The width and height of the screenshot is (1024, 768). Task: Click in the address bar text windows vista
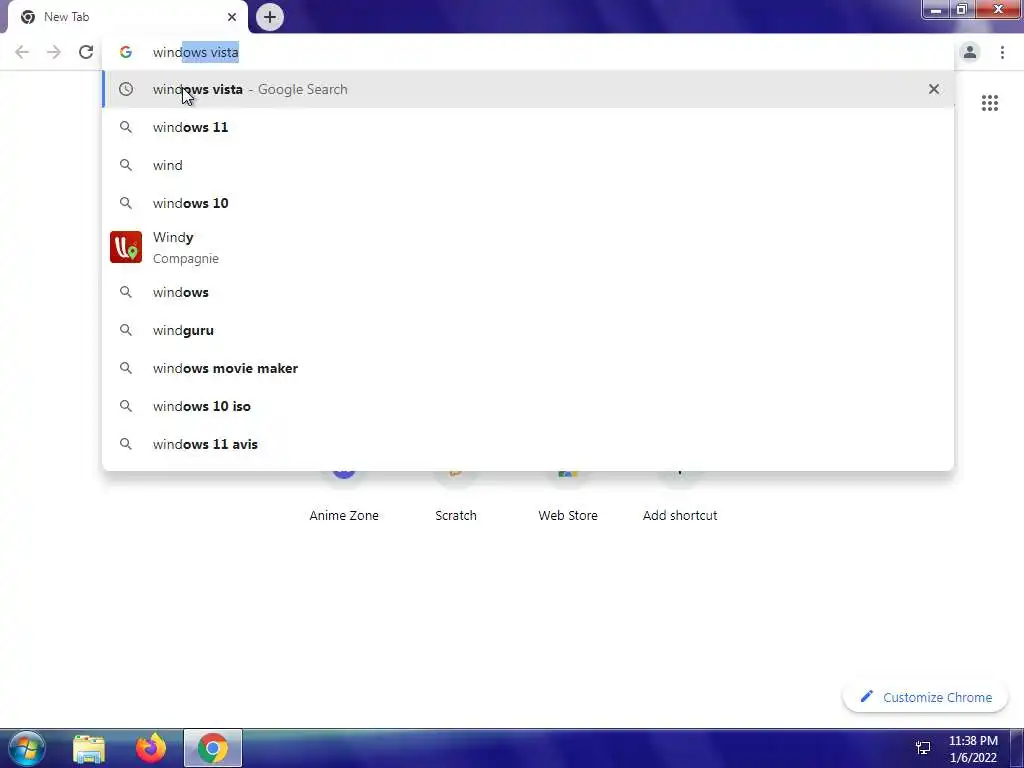click(x=195, y=52)
